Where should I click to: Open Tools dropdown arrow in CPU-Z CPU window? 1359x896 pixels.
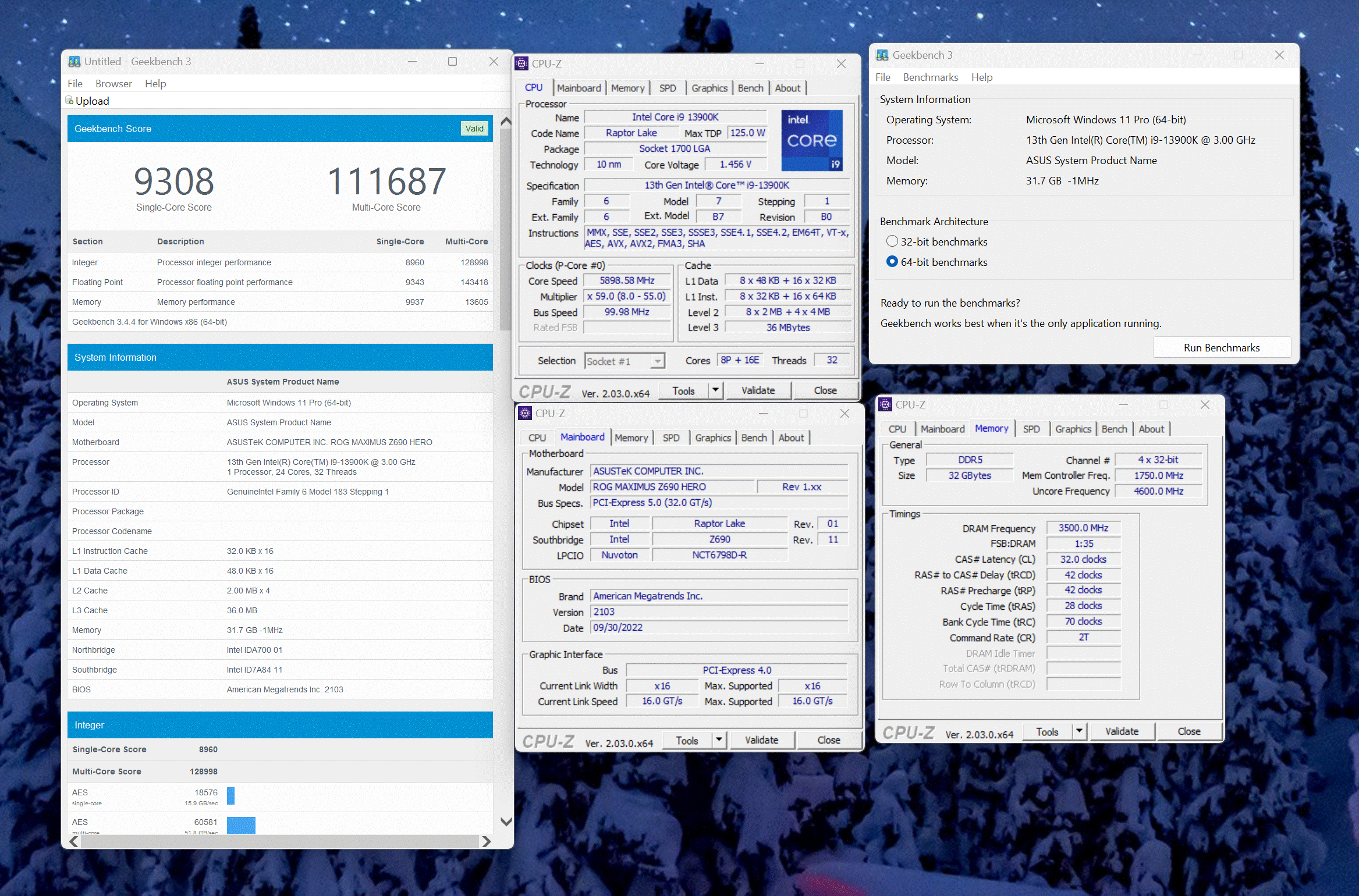(715, 390)
